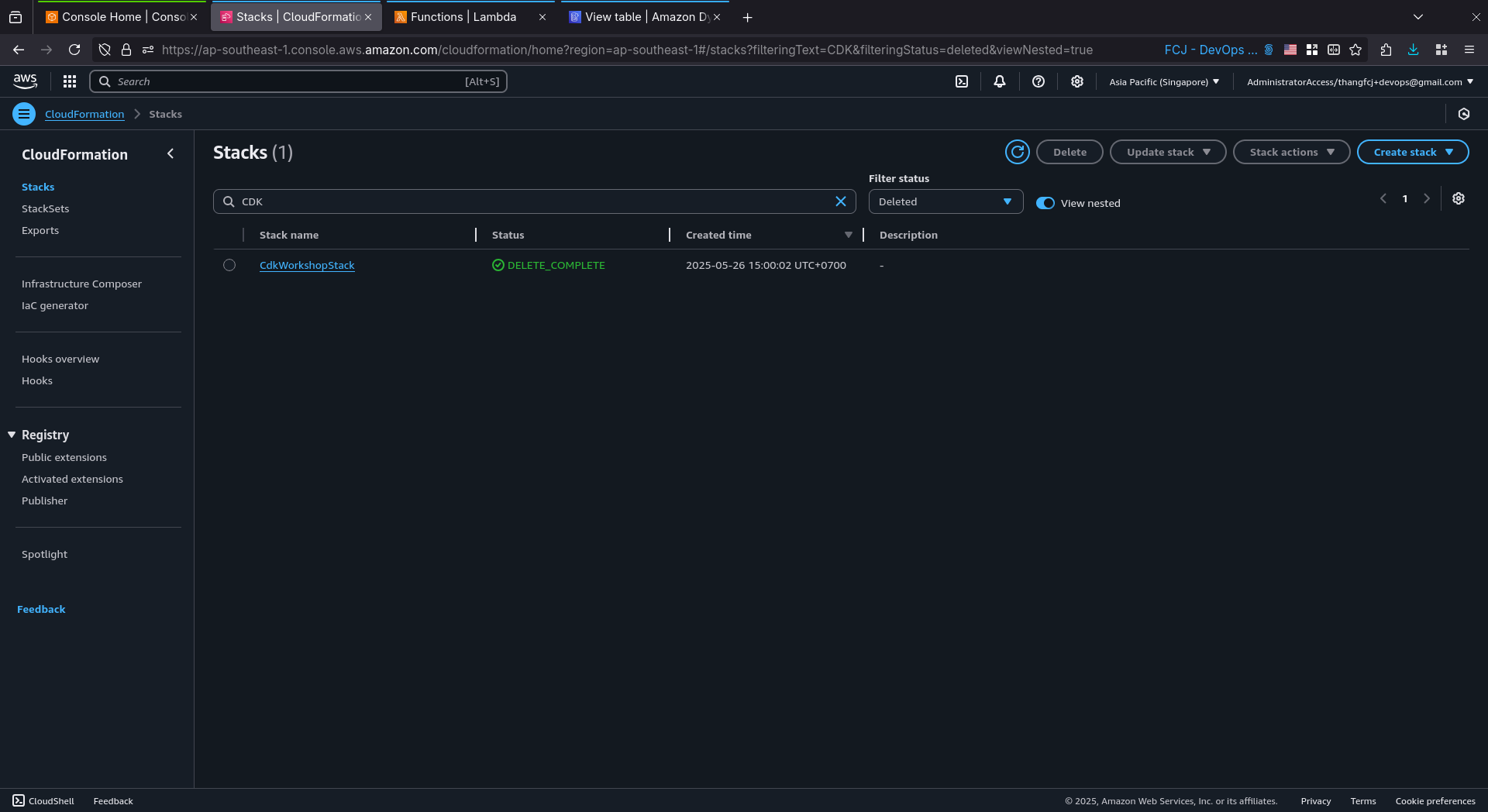Sort by the Stack name column header

click(x=289, y=235)
